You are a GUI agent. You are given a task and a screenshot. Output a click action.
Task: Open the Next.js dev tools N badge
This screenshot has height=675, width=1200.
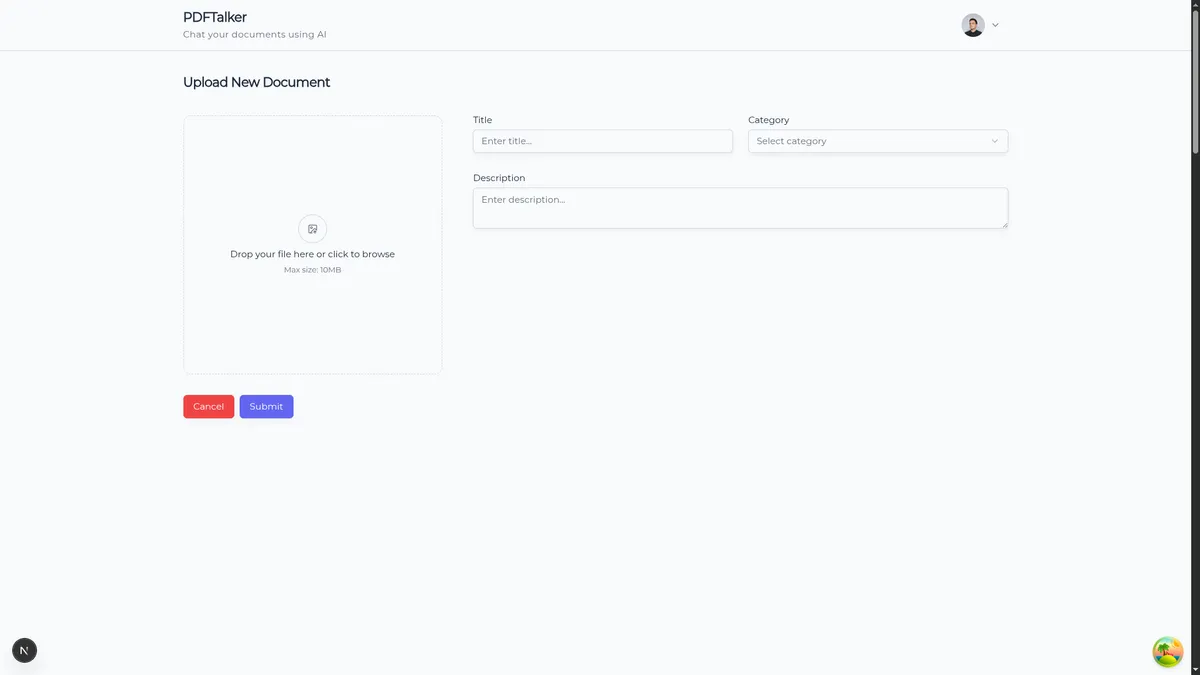(24, 651)
